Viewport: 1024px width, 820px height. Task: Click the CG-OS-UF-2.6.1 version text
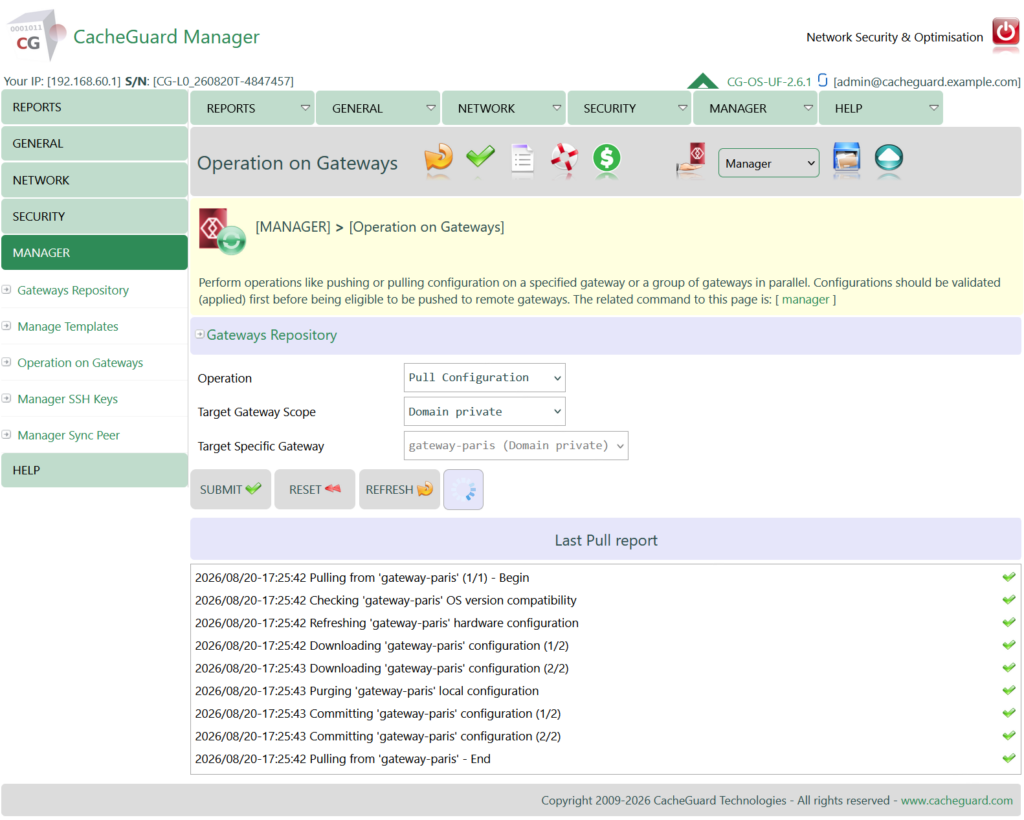769,82
